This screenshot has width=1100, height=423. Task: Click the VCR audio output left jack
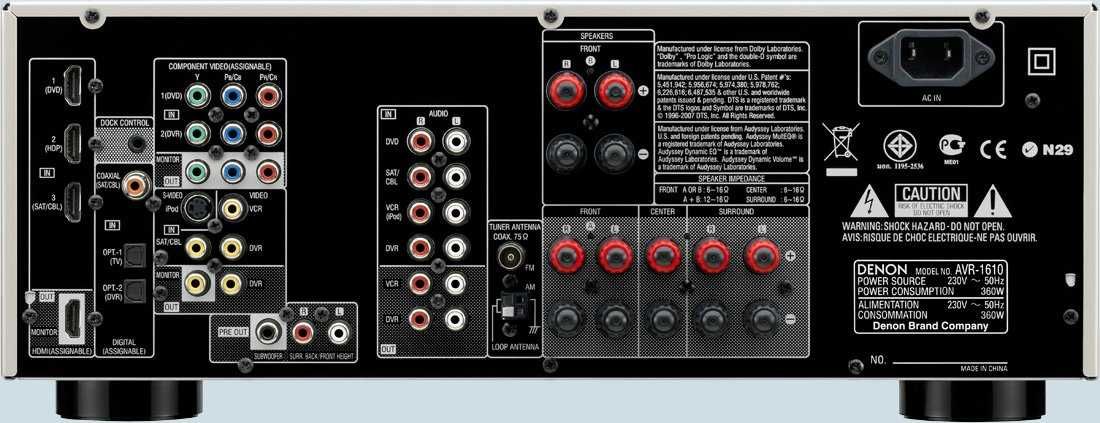tap(456, 283)
